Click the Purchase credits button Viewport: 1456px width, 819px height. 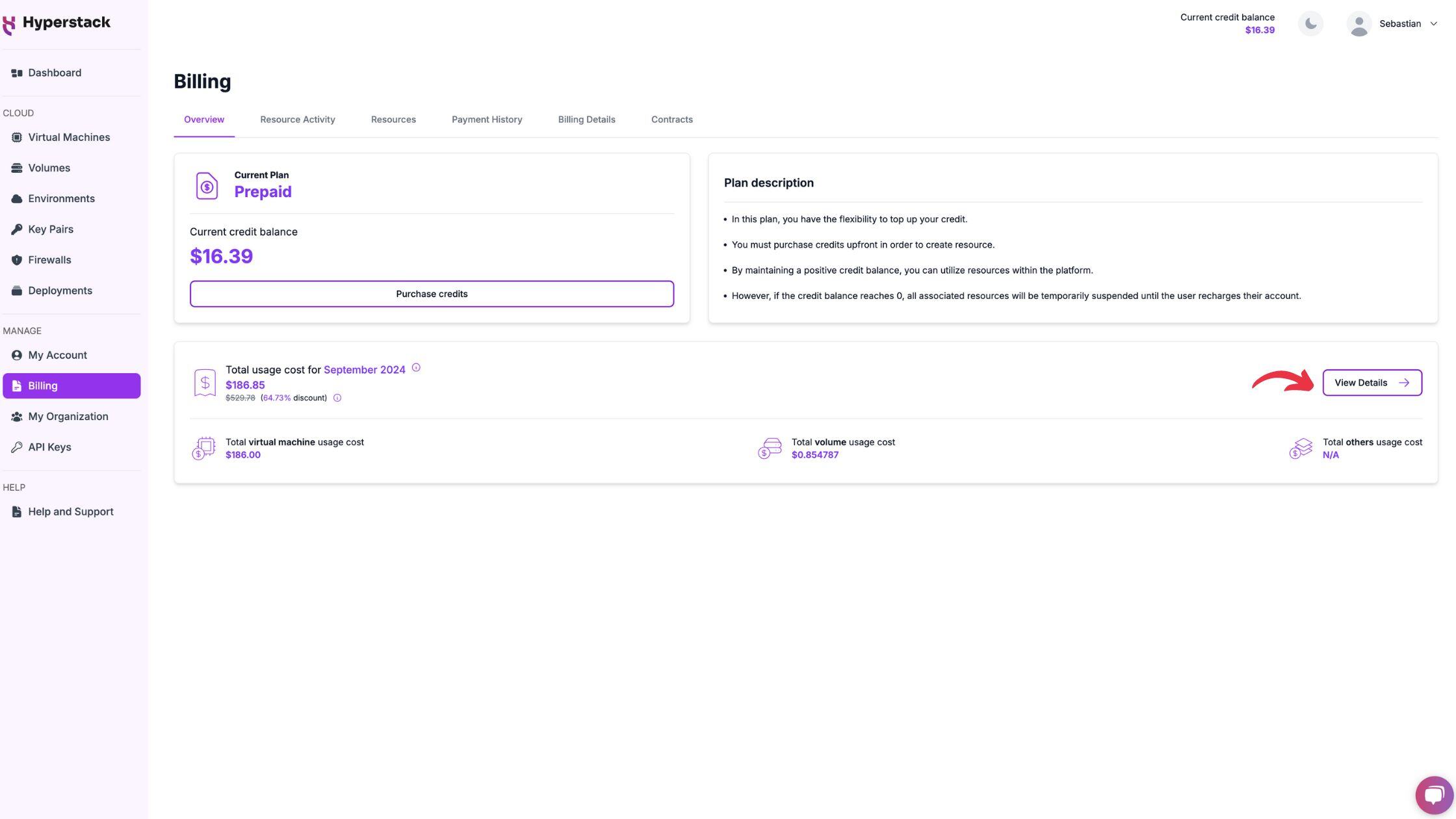[x=432, y=294]
